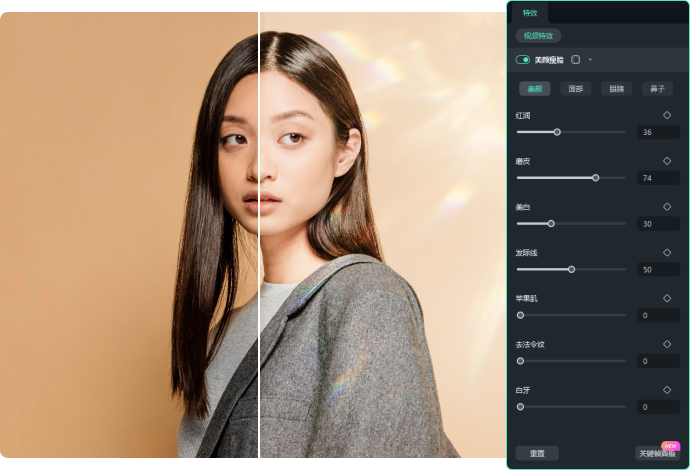Click the 美白 value field showing 30
Viewport: 690px width, 470px height.
tap(658, 224)
